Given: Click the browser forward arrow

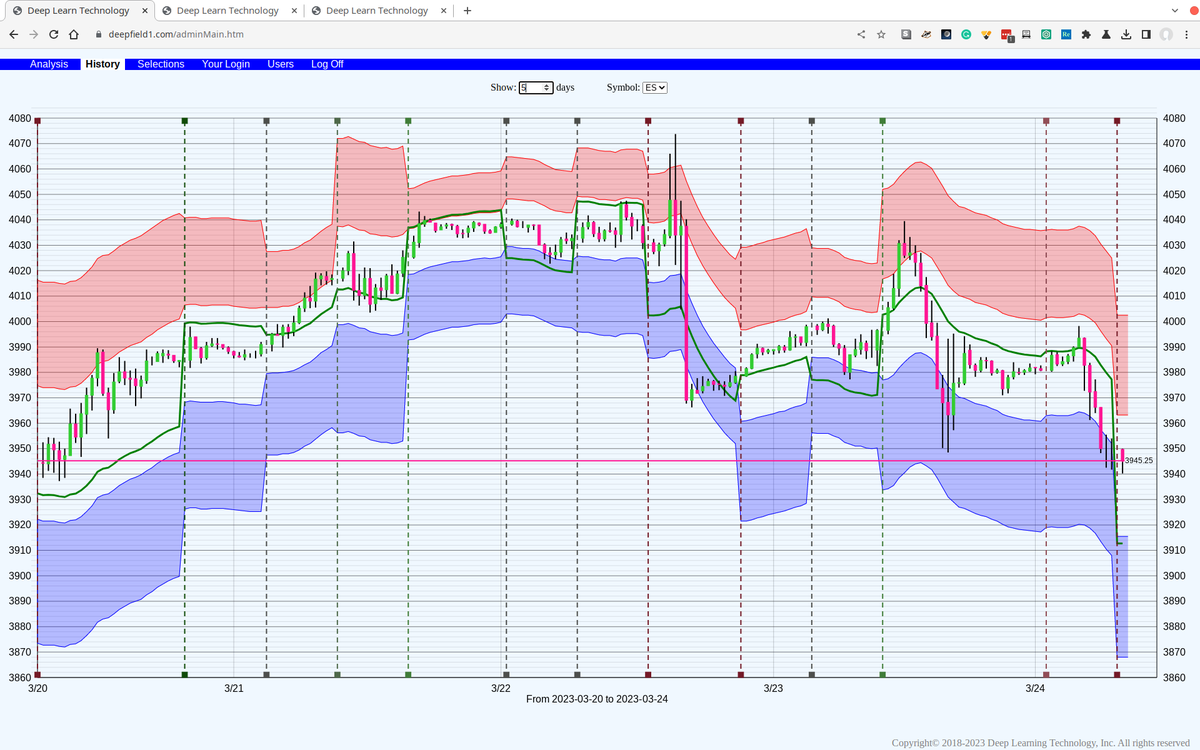Looking at the screenshot, I should (x=34, y=34).
